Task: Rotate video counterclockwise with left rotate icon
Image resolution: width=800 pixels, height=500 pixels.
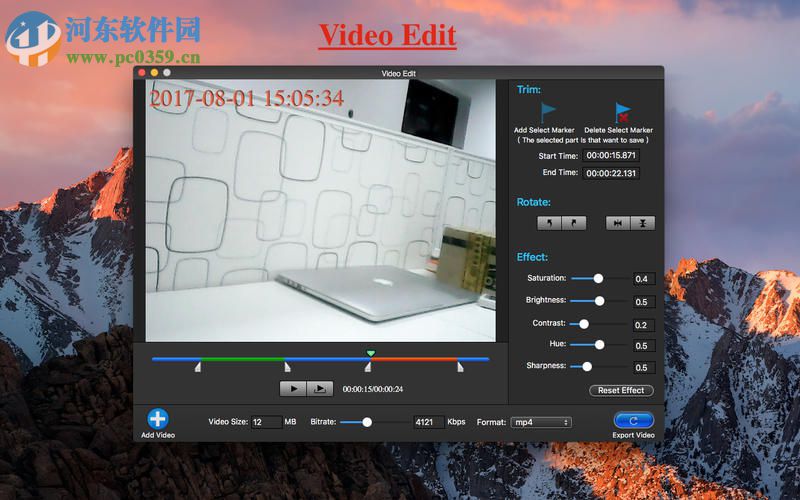Action: click(x=549, y=223)
